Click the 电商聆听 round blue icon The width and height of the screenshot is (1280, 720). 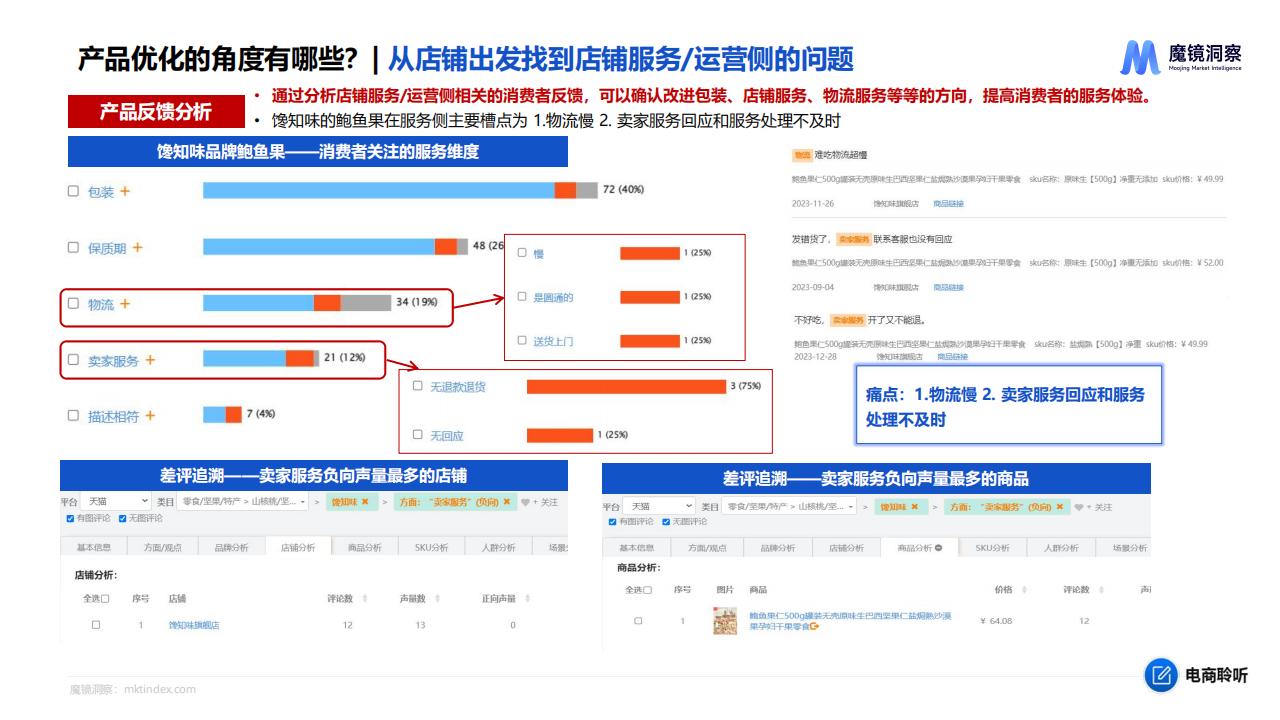1161,676
